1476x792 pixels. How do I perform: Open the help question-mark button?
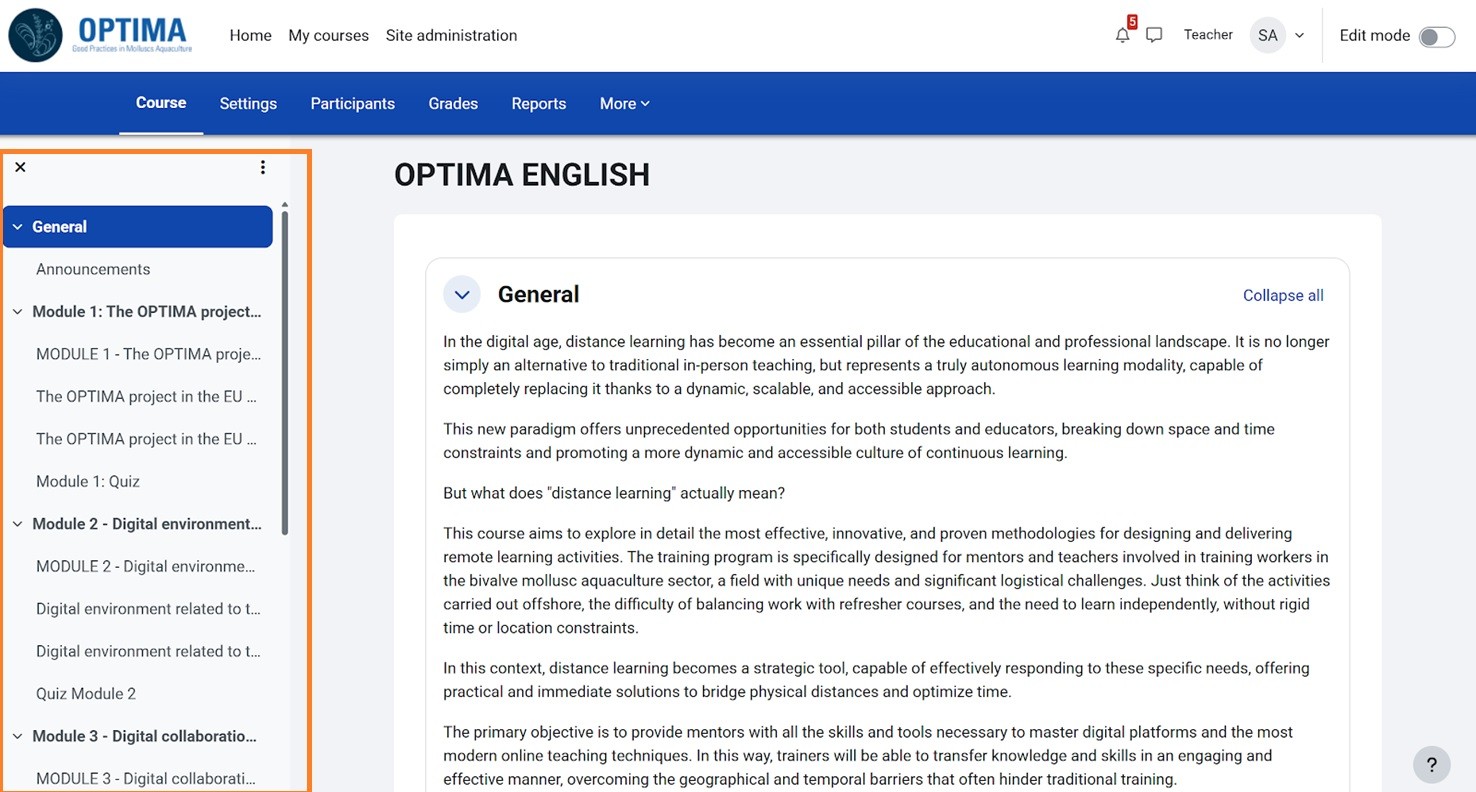click(x=1432, y=765)
